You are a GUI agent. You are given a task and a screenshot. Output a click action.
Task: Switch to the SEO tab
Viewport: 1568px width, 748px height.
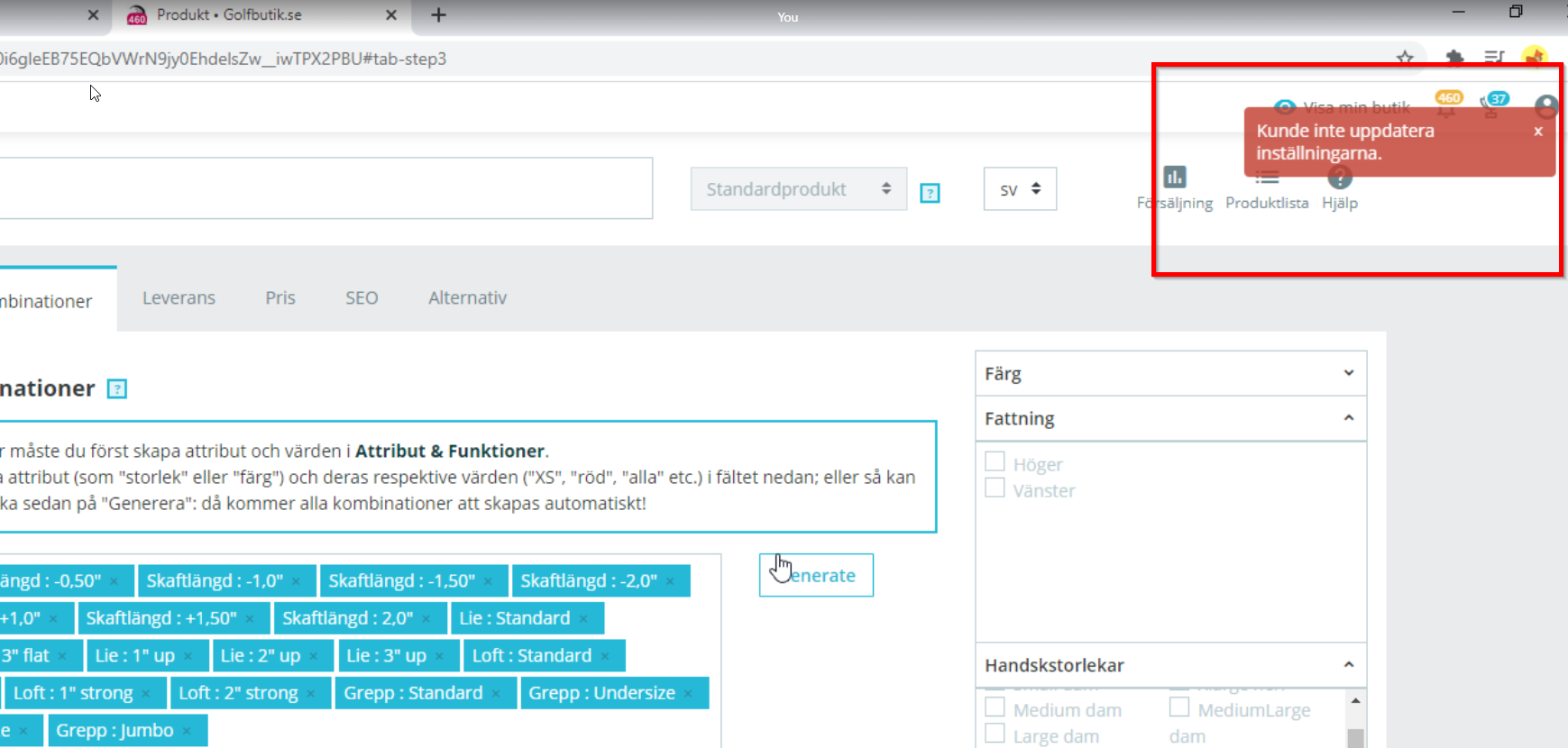(x=362, y=298)
